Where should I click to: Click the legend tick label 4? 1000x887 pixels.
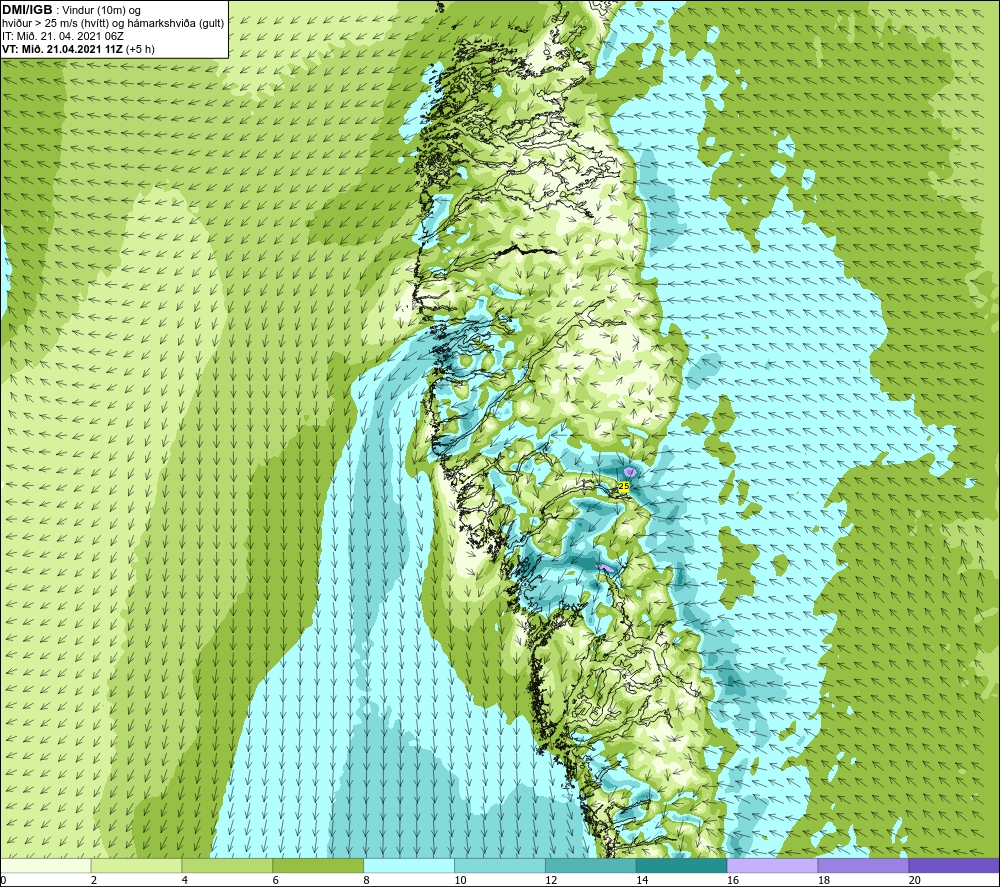(185, 881)
